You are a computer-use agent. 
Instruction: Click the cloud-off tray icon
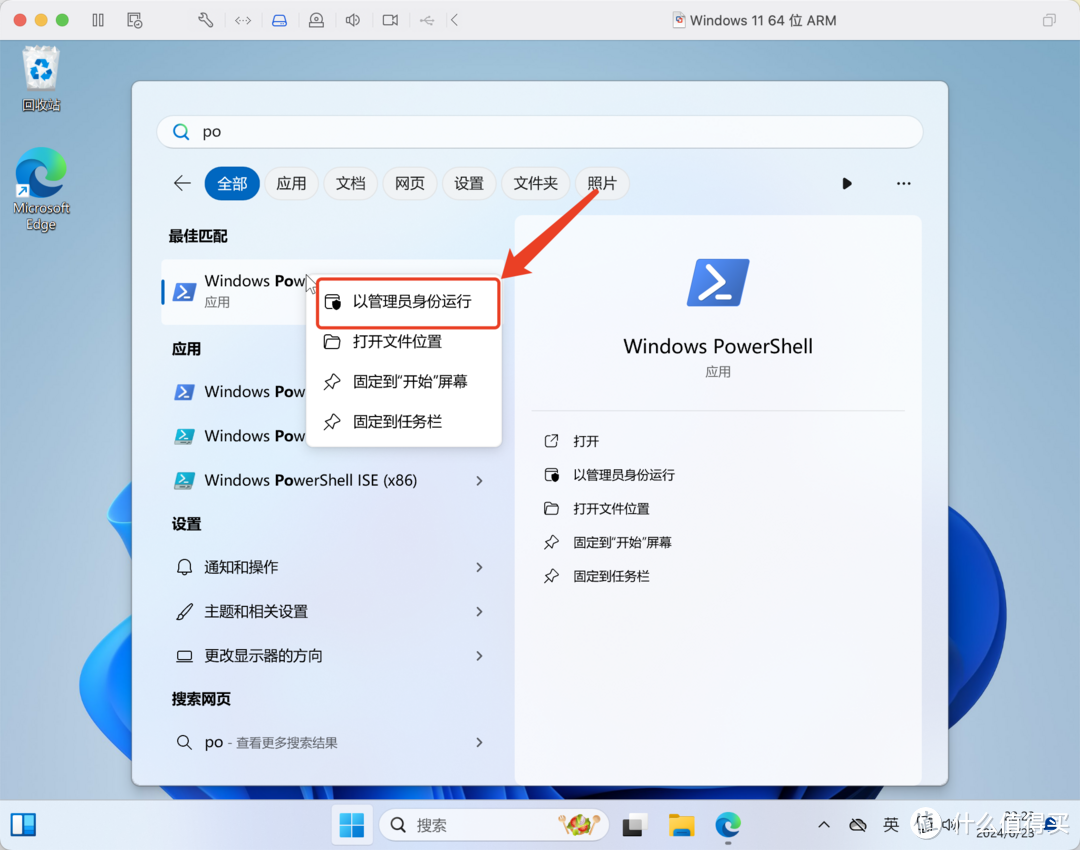pyautogui.click(x=858, y=825)
